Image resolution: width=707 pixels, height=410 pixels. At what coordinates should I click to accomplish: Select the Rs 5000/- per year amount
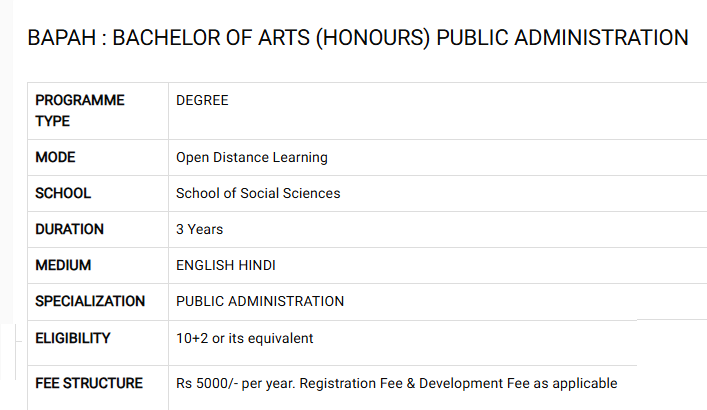pyautogui.click(x=236, y=383)
